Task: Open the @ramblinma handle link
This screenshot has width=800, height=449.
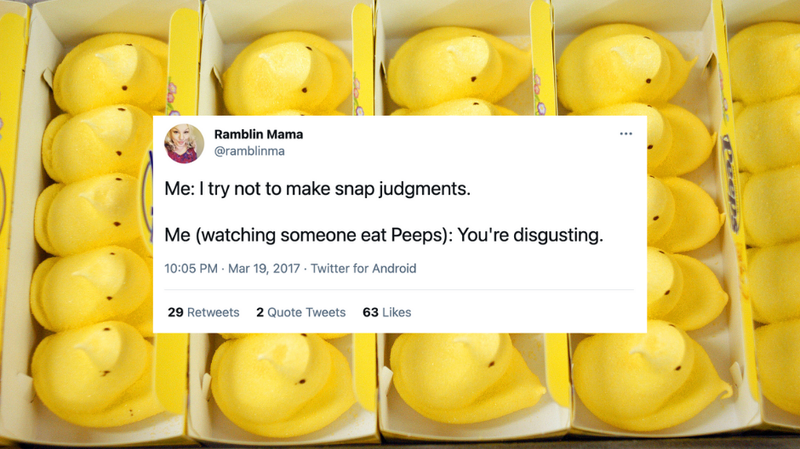Action: point(249,151)
